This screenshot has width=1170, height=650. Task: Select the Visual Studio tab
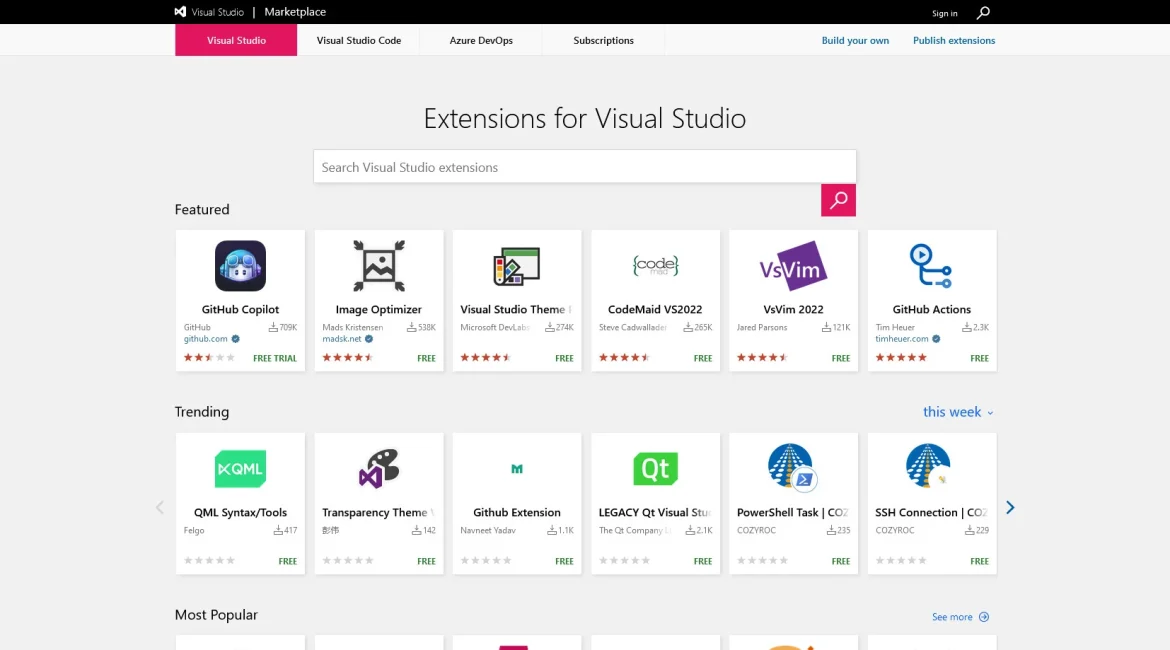[x=236, y=40]
